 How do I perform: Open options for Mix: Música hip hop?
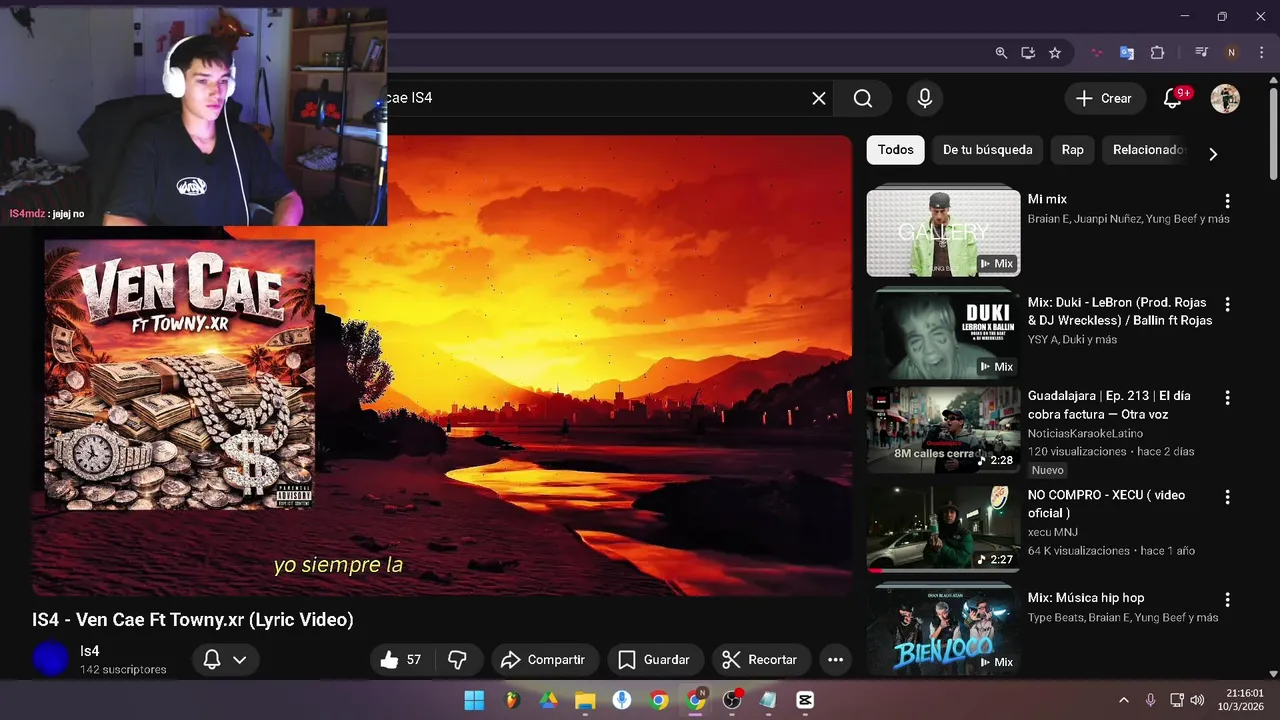1227,600
